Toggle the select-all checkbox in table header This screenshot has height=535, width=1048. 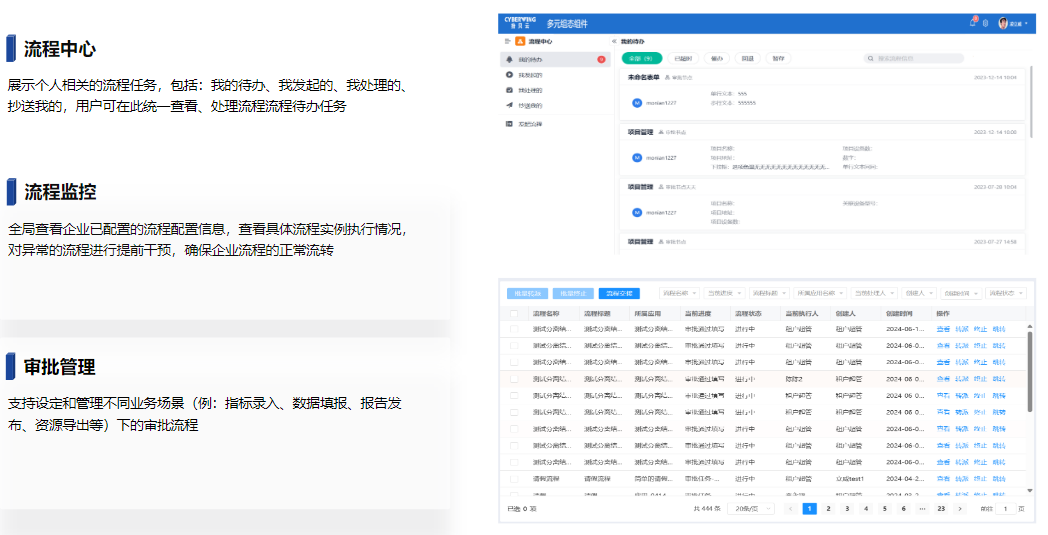pyautogui.click(x=514, y=313)
